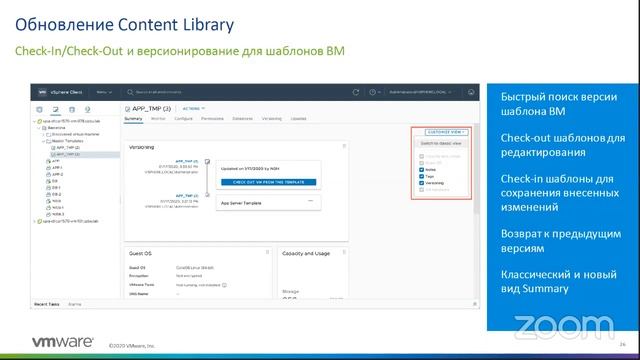Image resolution: width=640 pixels, height=360 pixels.
Task: Select APP-2 virtual machine in tree
Action: coord(58,174)
